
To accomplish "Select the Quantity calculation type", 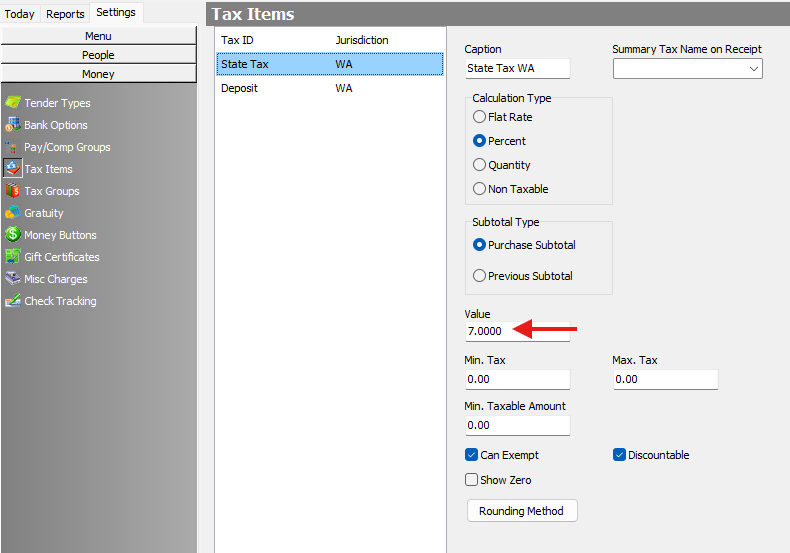I will click(479, 165).
